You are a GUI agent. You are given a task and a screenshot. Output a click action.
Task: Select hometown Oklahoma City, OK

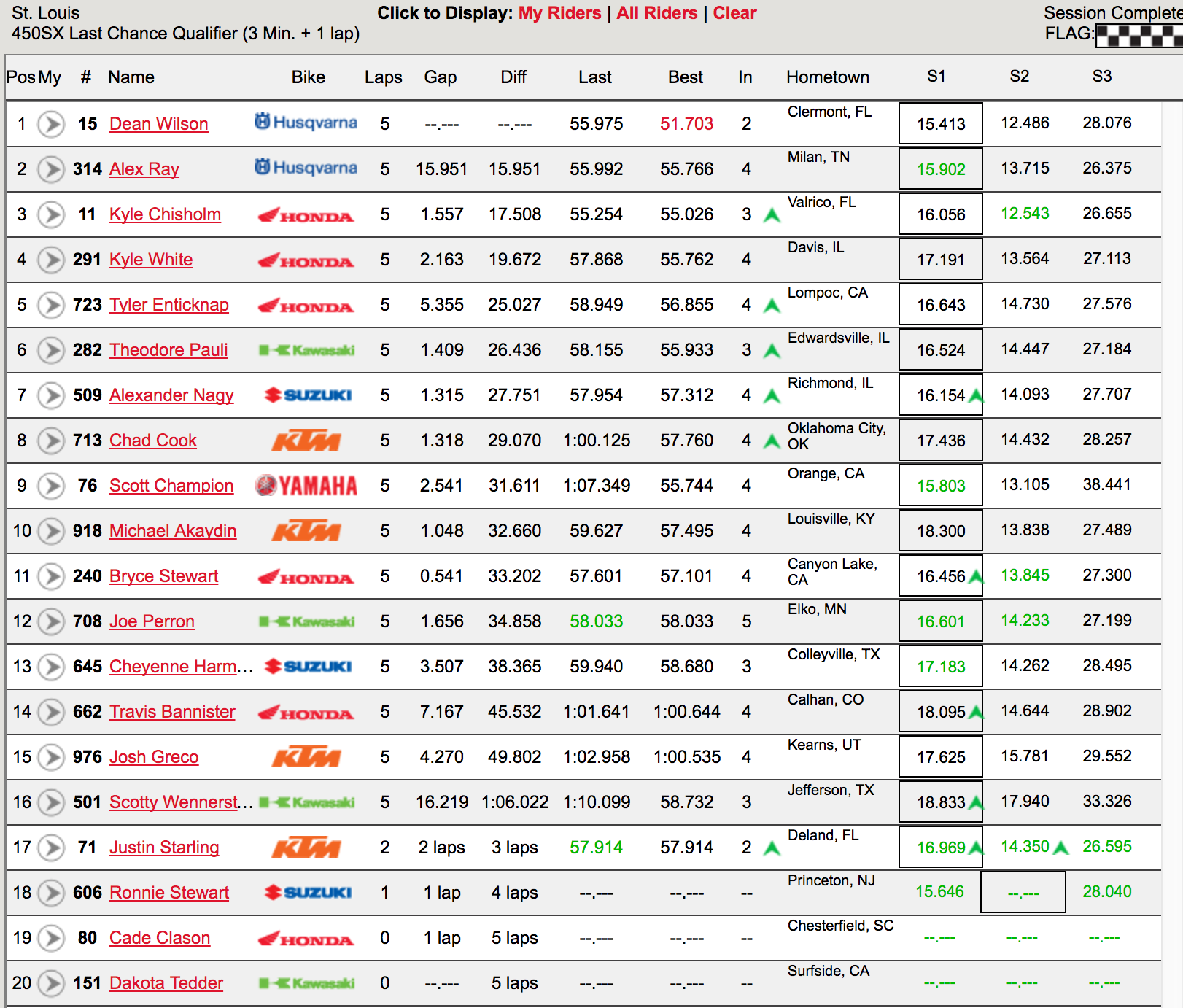tap(837, 436)
